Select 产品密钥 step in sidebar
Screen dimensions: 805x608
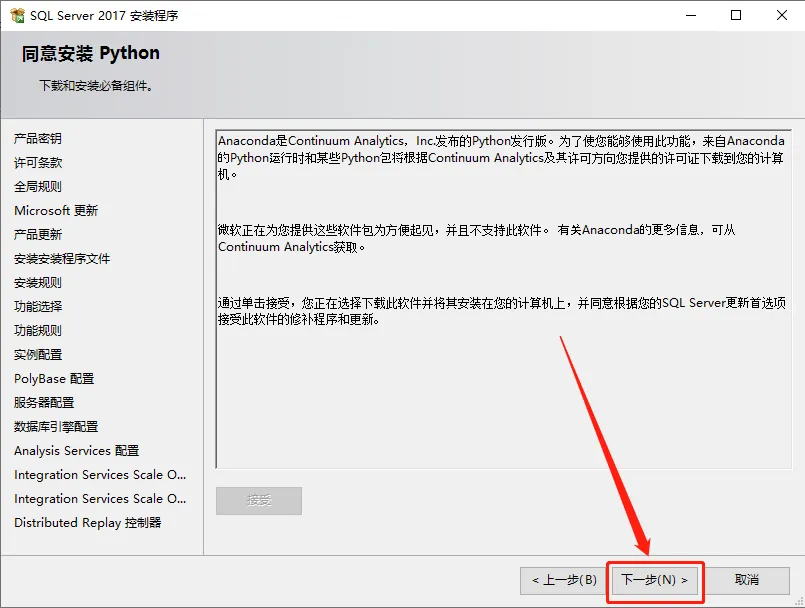coord(38,139)
